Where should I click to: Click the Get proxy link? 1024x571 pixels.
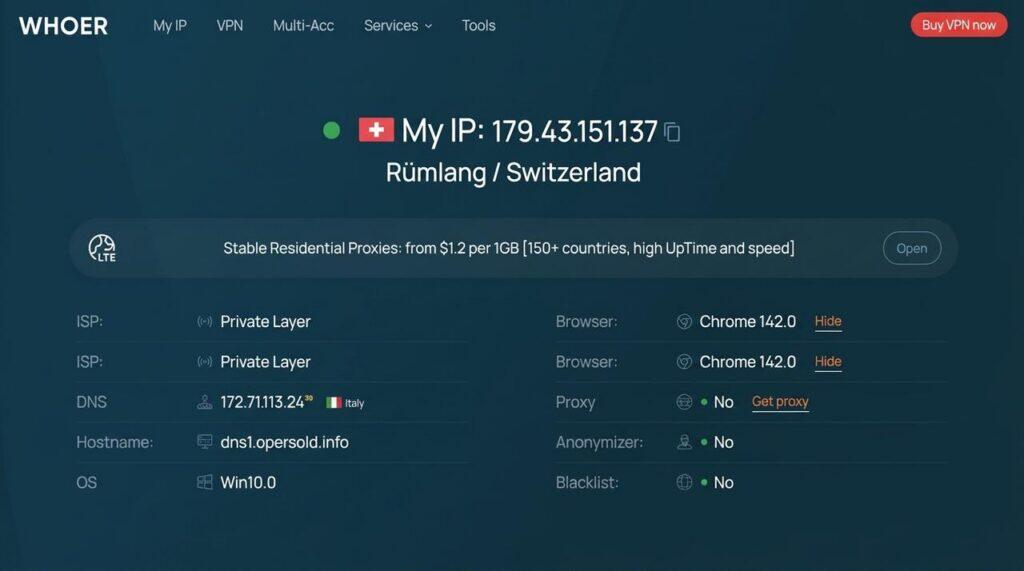tap(780, 402)
